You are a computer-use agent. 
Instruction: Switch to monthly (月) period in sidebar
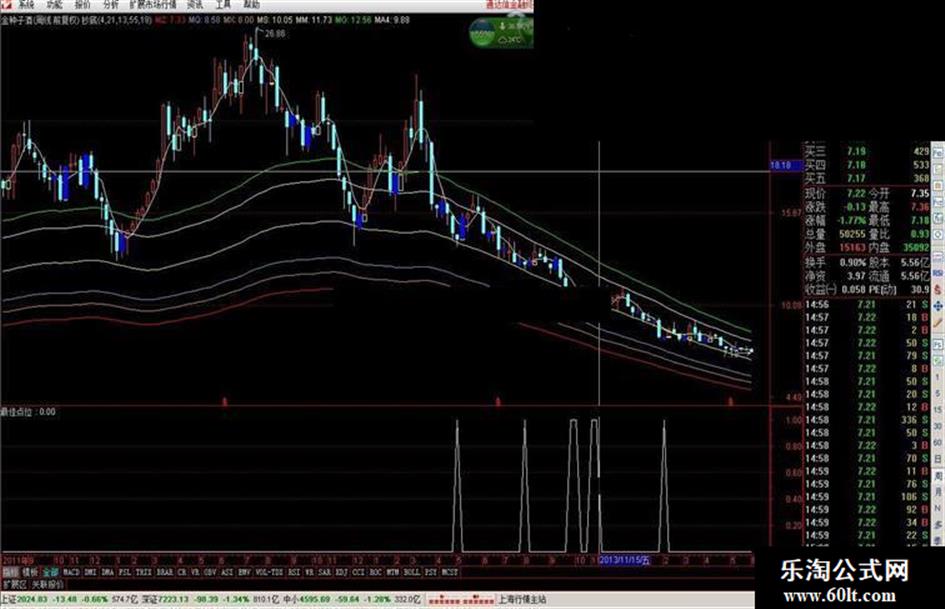pos(938,493)
